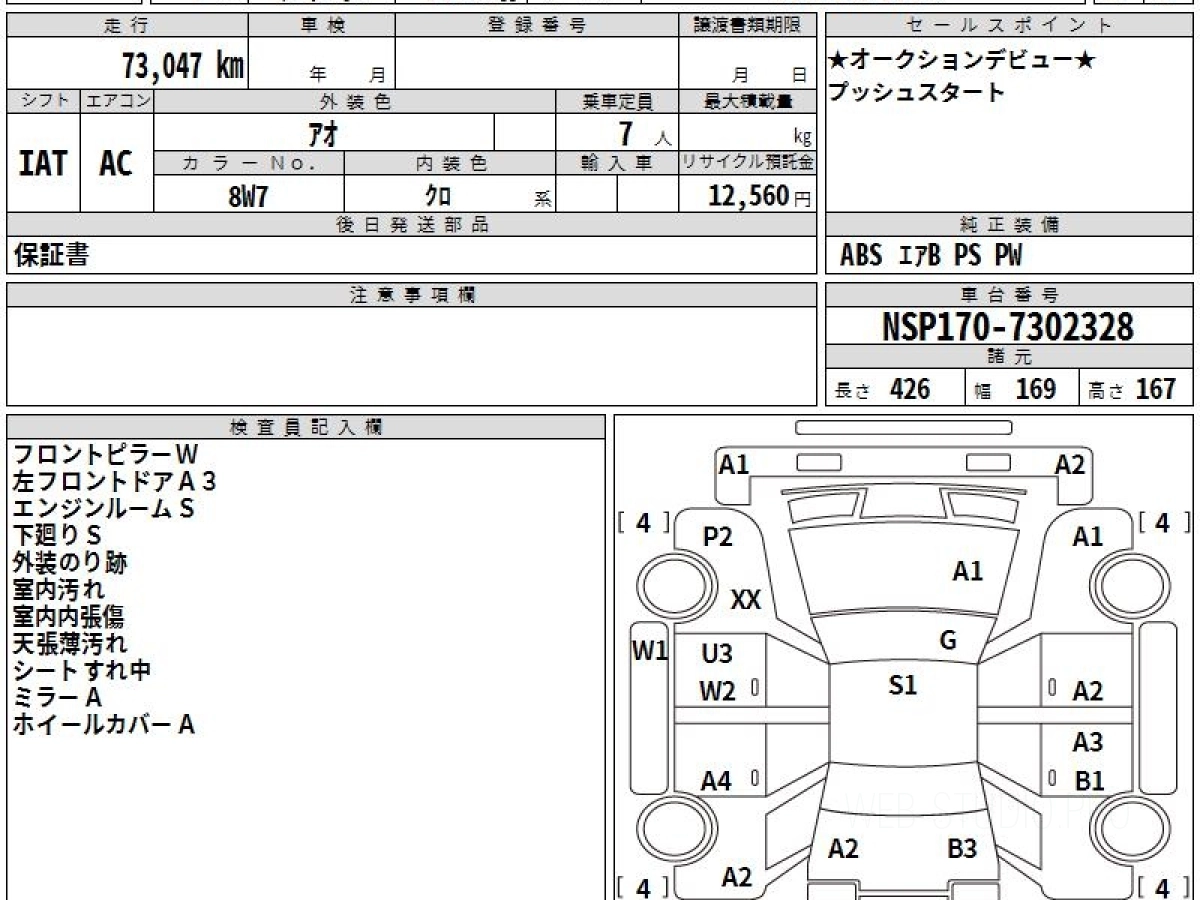The image size is (1200, 900).
Task: Select the 車検 header cell
Action: pos(321,26)
